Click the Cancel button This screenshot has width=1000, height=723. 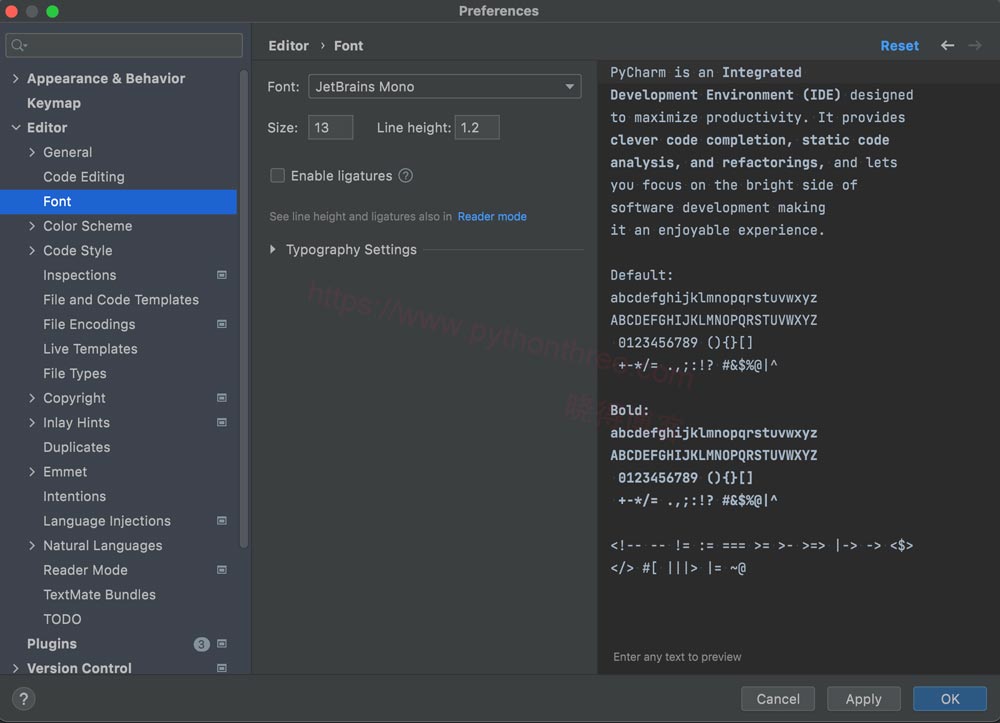[777, 699]
